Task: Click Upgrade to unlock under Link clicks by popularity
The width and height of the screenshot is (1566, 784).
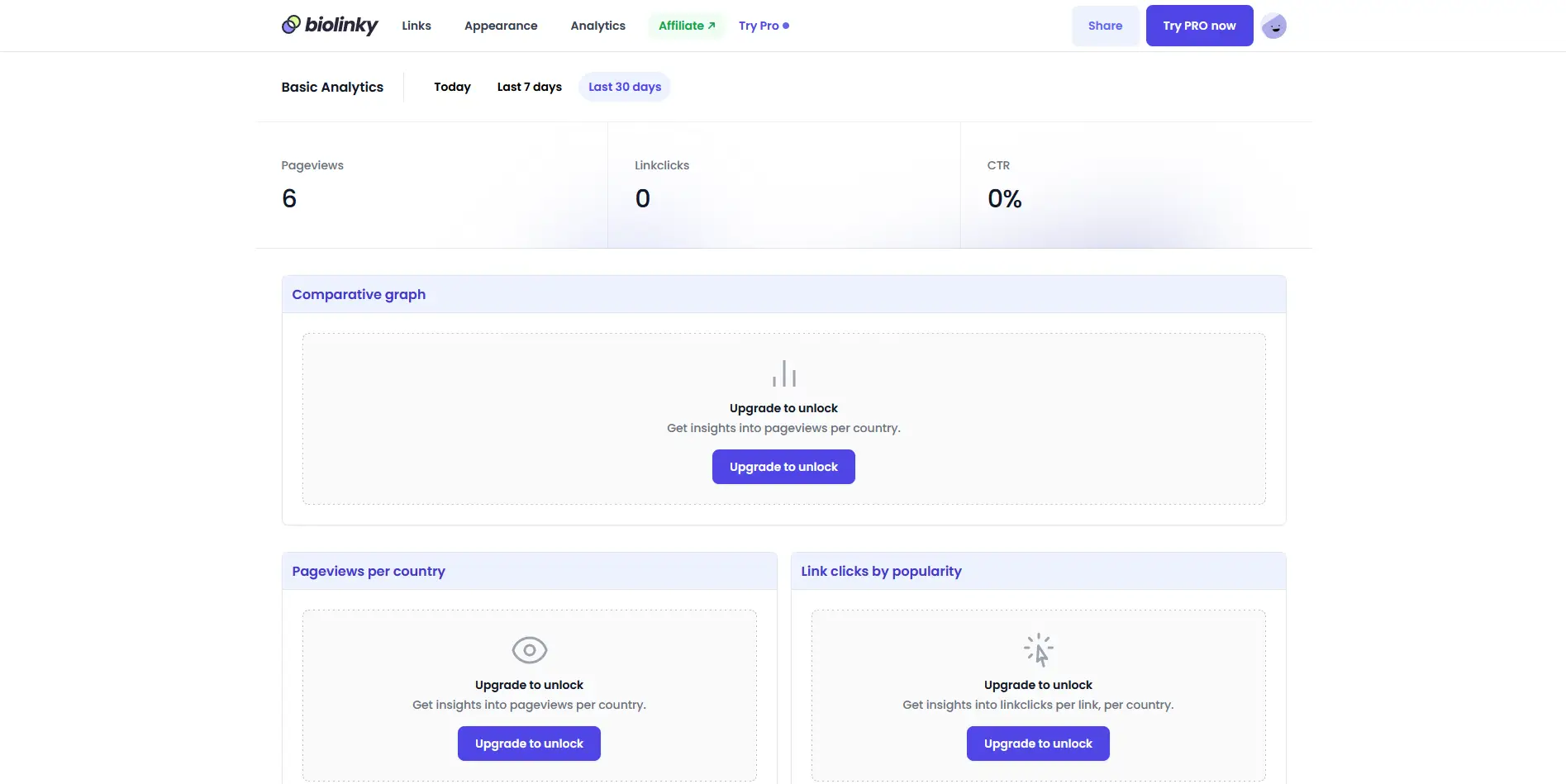Action: click(x=1038, y=744)
